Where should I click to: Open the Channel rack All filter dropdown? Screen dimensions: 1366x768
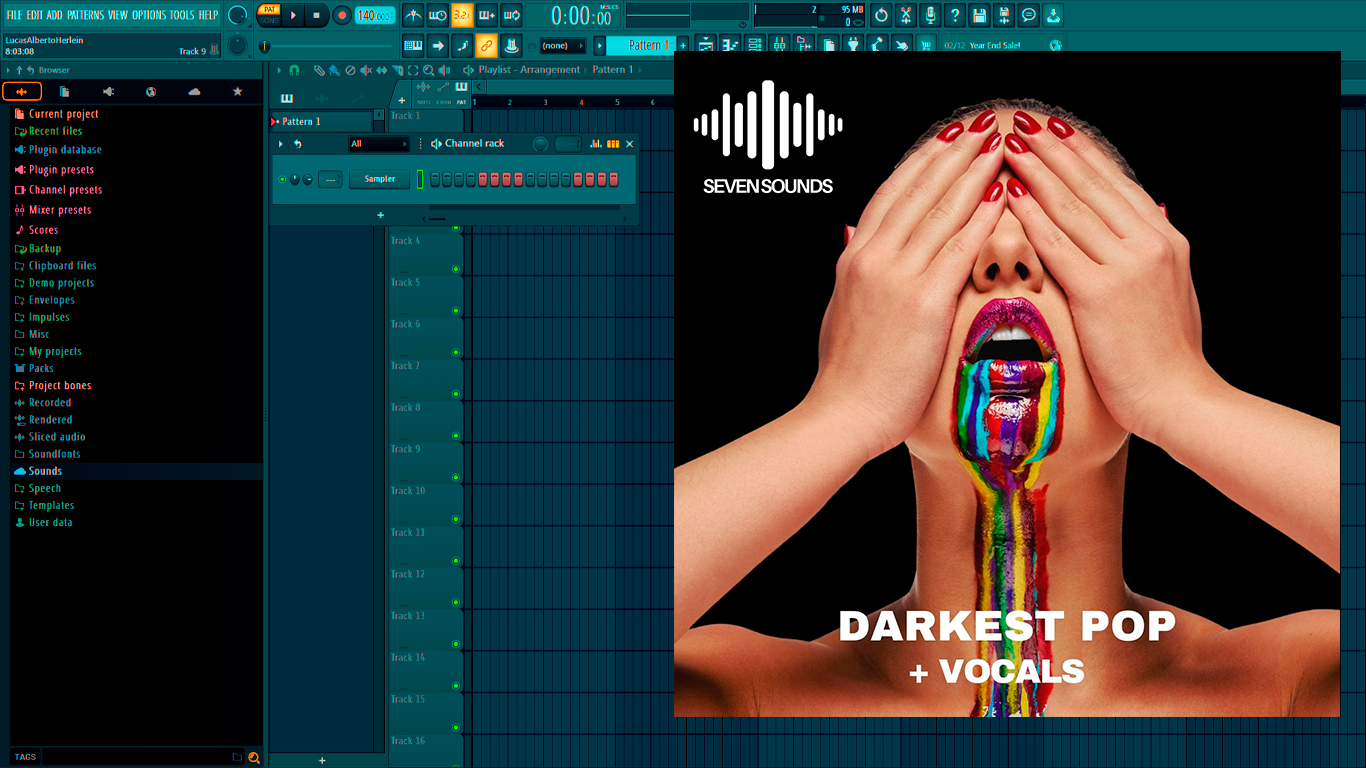(x=379, y=144)
